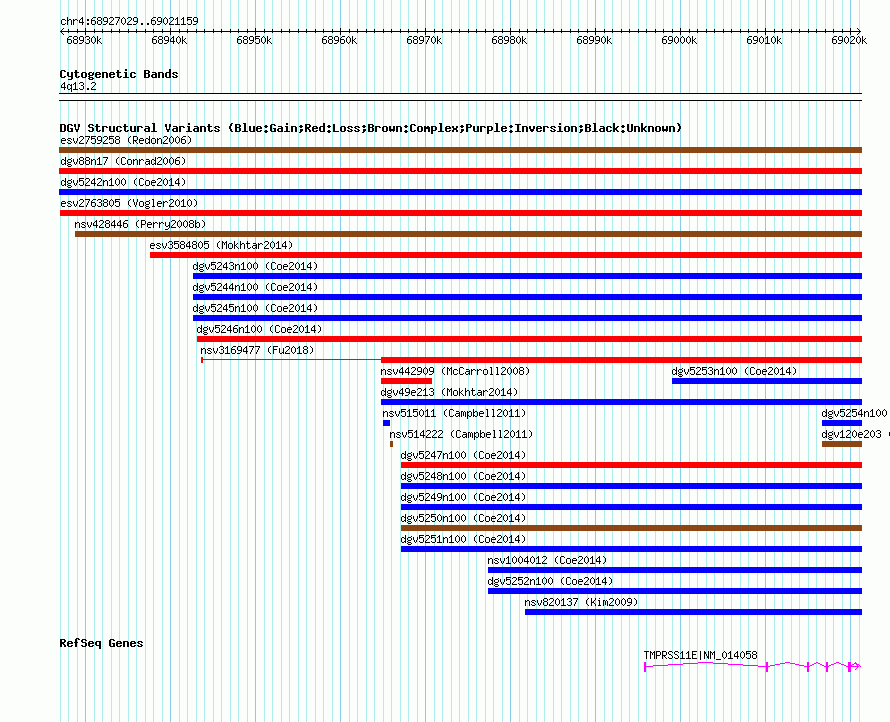Click the 68940k ruler tick label
The image size is (890, 722).
click(169, 40)
